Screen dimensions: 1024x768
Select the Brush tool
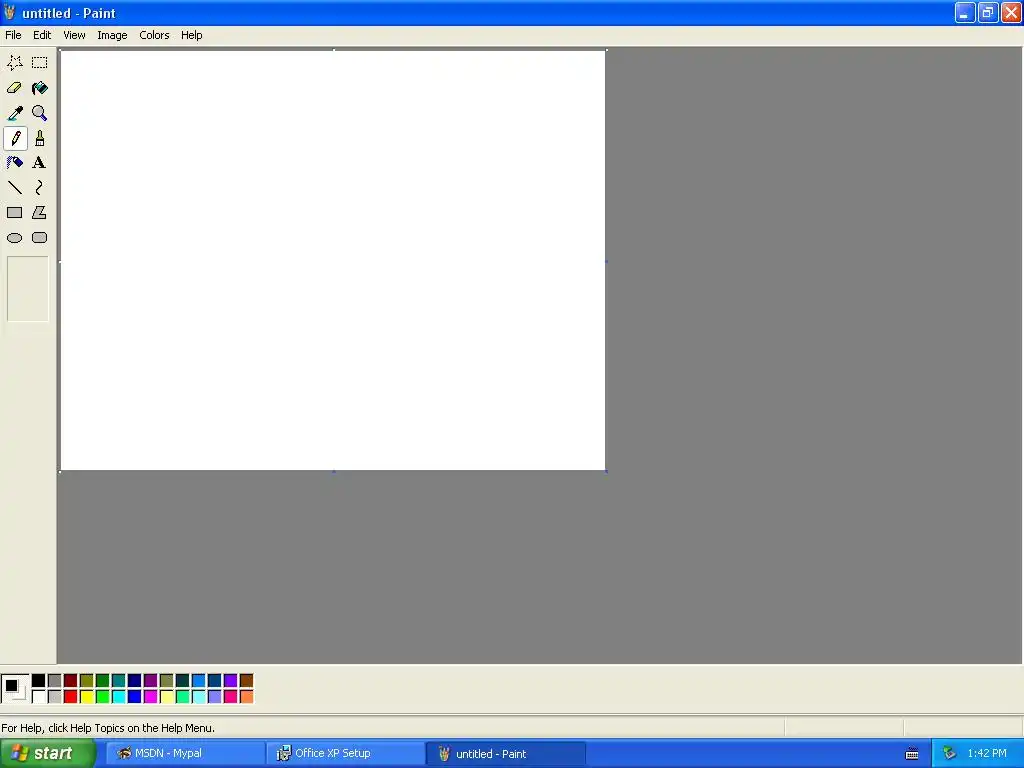(39, 138)
